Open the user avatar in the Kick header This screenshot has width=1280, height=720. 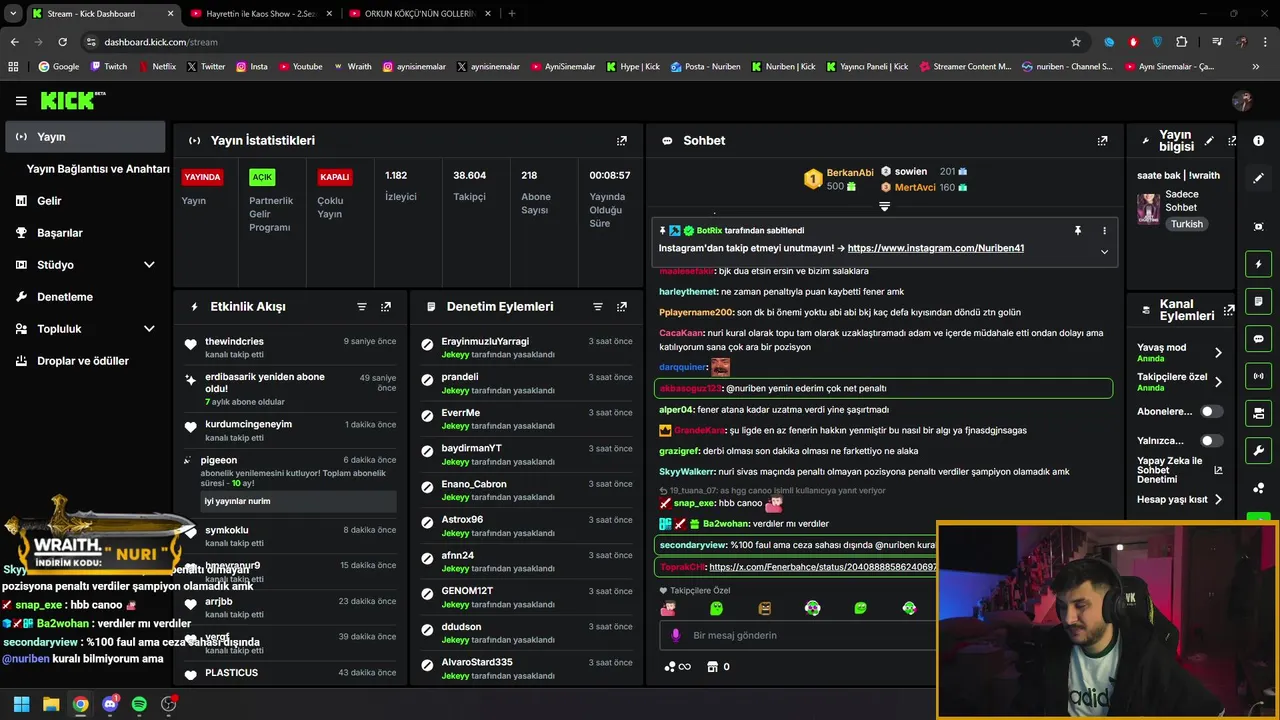pyautogui.click(x=1242, y=101)
